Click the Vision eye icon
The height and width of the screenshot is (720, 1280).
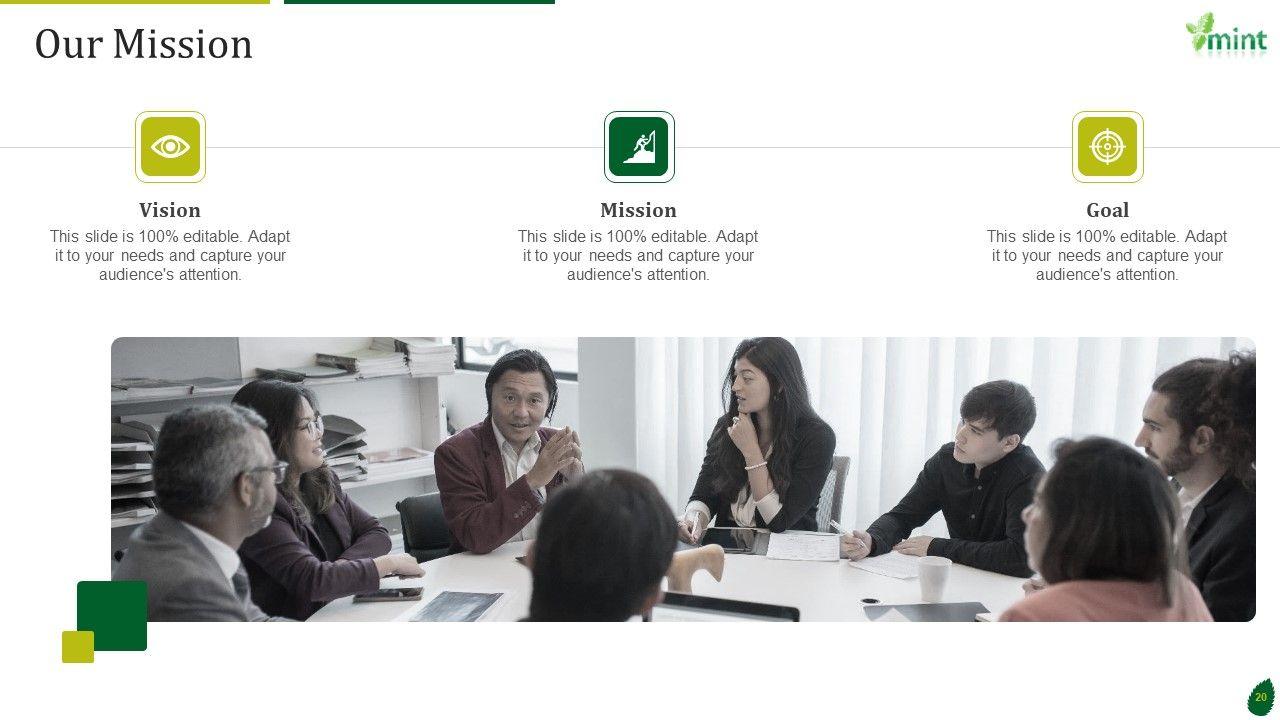170,147
